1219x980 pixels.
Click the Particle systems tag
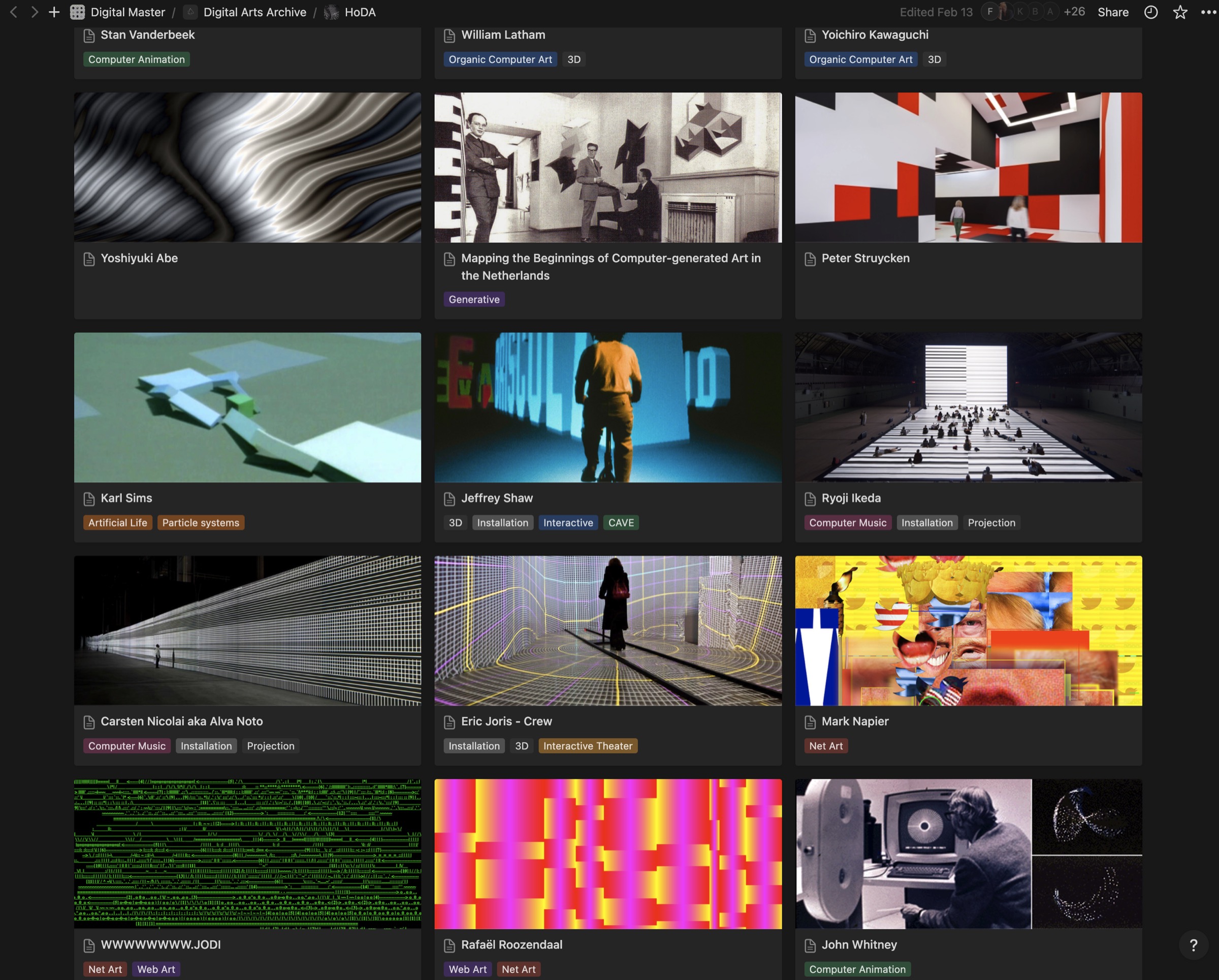201,523
